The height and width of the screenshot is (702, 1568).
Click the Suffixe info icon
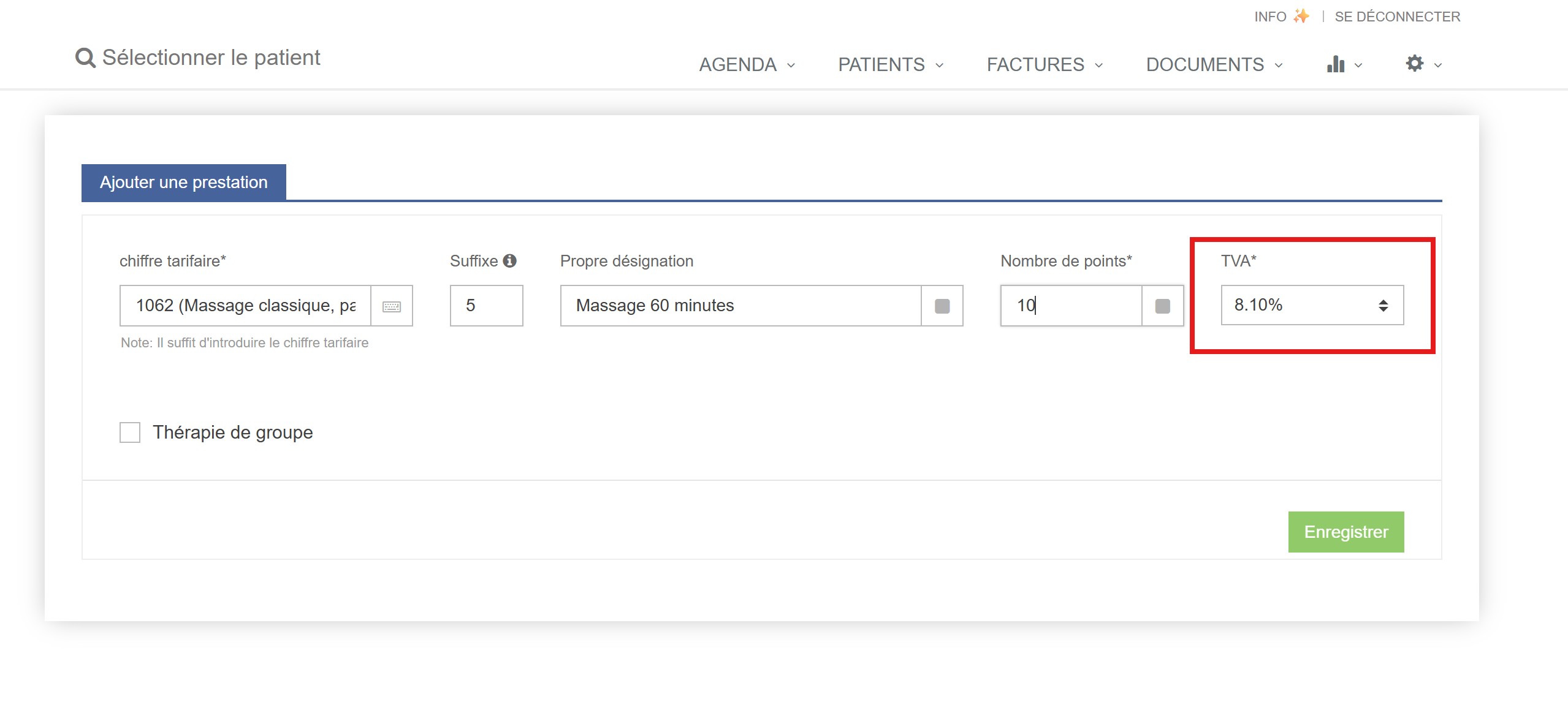pyautogui.click(x=509, y=261)
